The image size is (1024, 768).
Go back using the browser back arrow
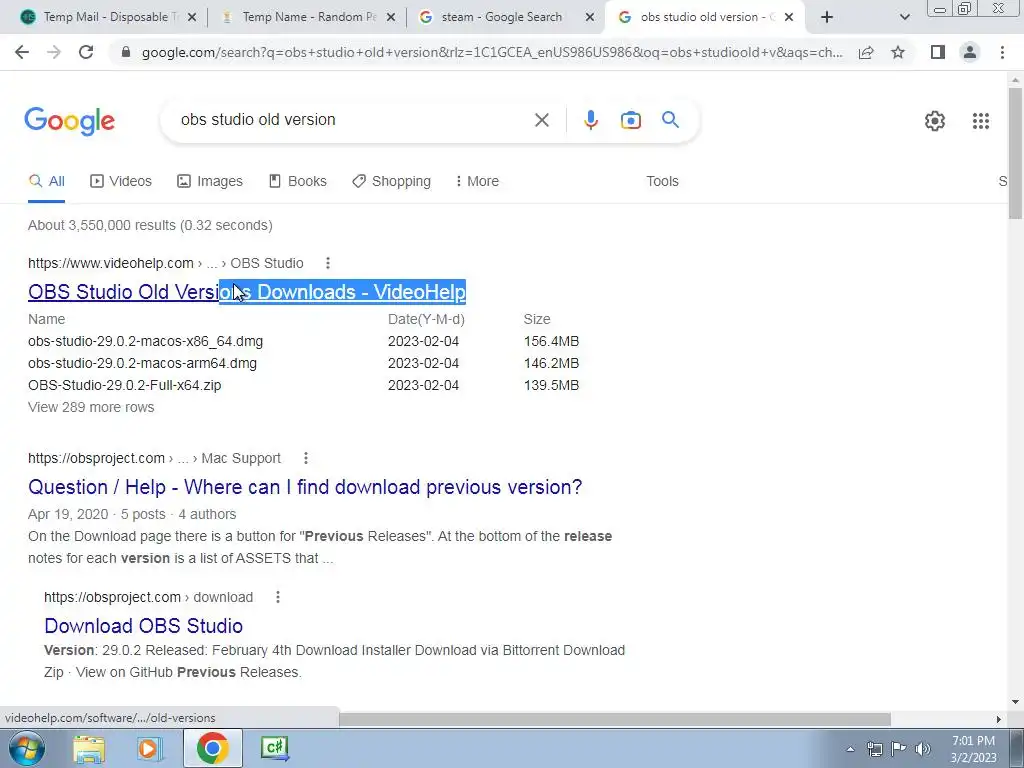coord(22,52)
